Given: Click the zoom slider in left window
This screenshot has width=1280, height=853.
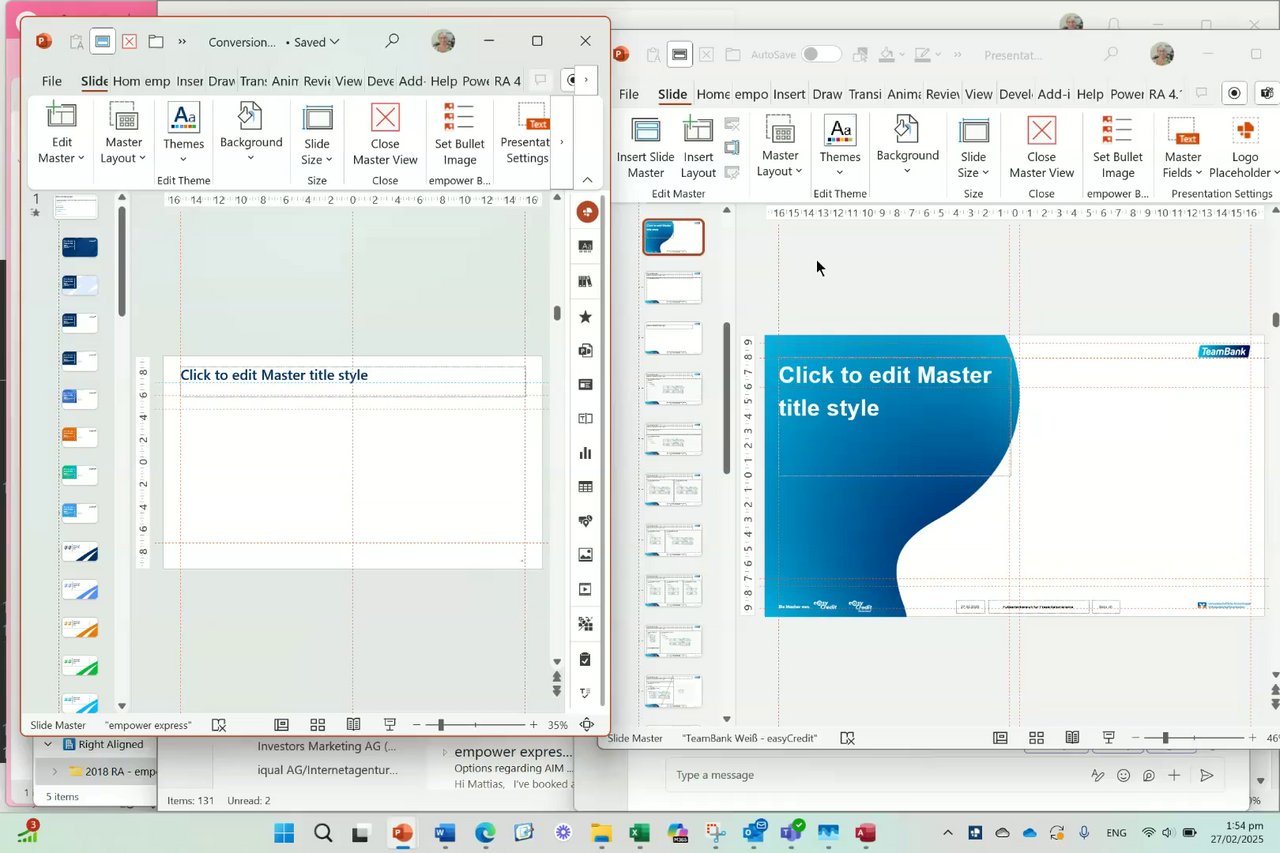Looking at the screenshot, I should click(441, 725).
